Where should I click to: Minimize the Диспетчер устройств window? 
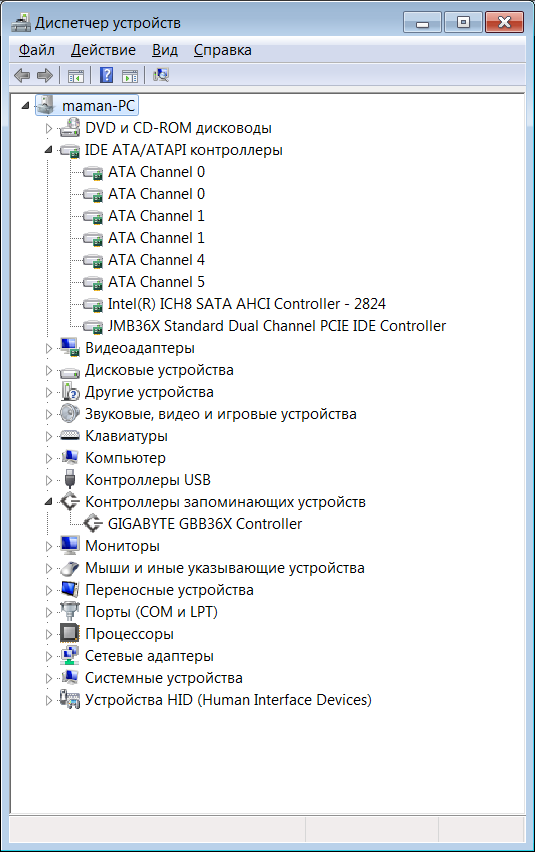[422, 23]
